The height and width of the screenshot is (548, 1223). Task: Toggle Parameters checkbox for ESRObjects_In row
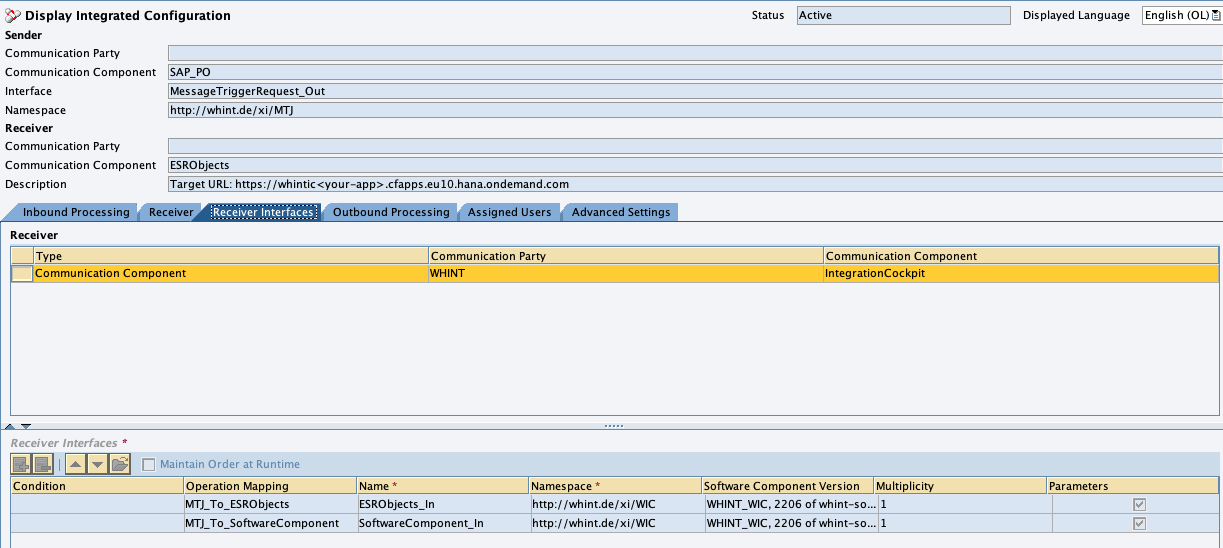point(1139,505)
